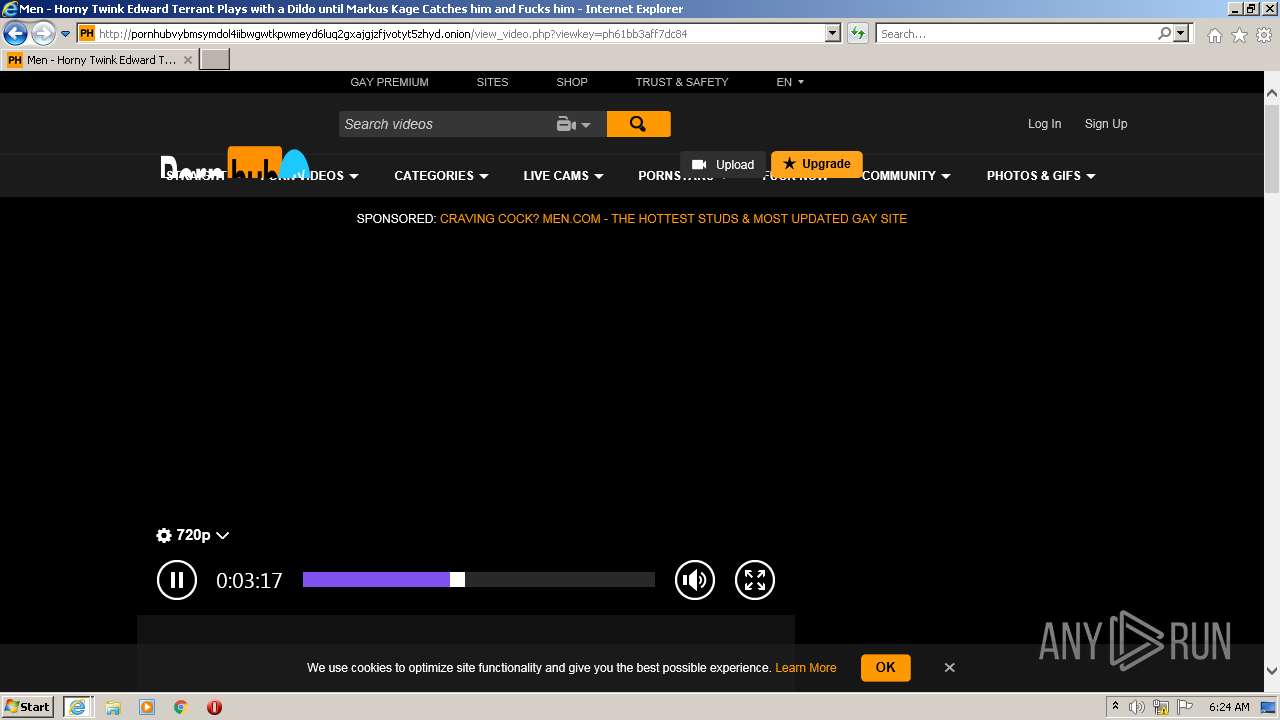Click the Action Center flag icon
This screenshot has height=720, width=1280.
point(1186,707)
